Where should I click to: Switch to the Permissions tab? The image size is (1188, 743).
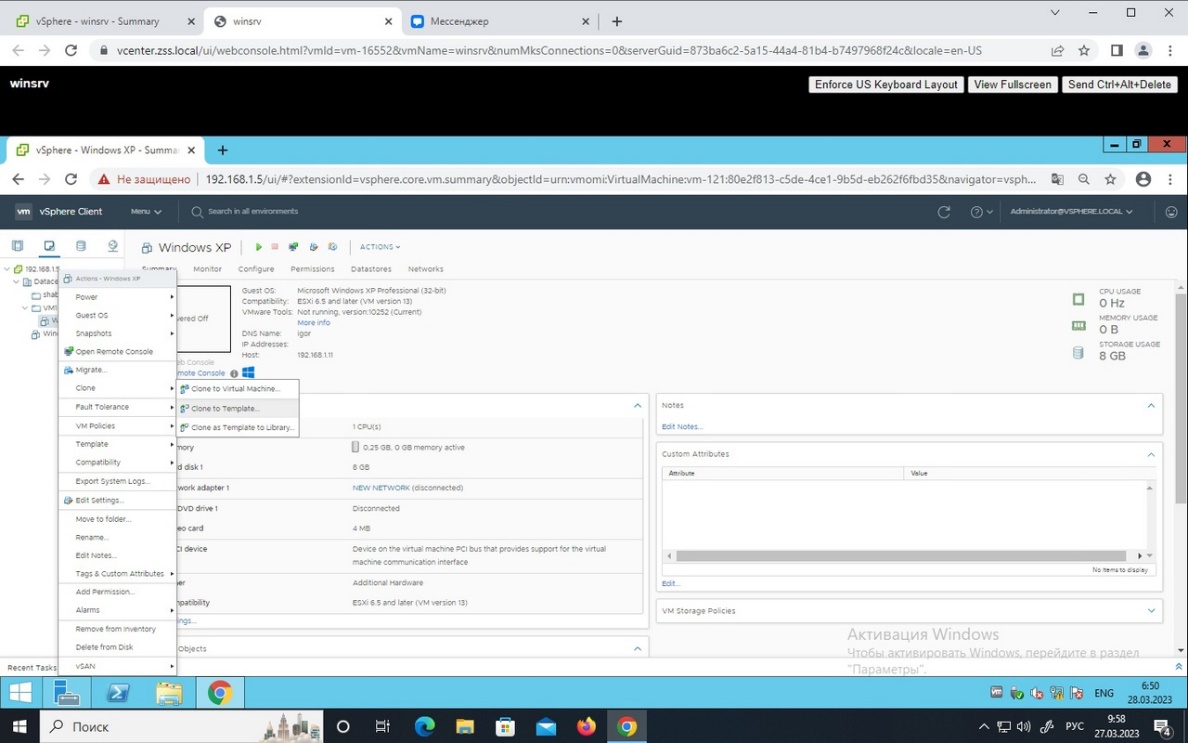point(312,269)
